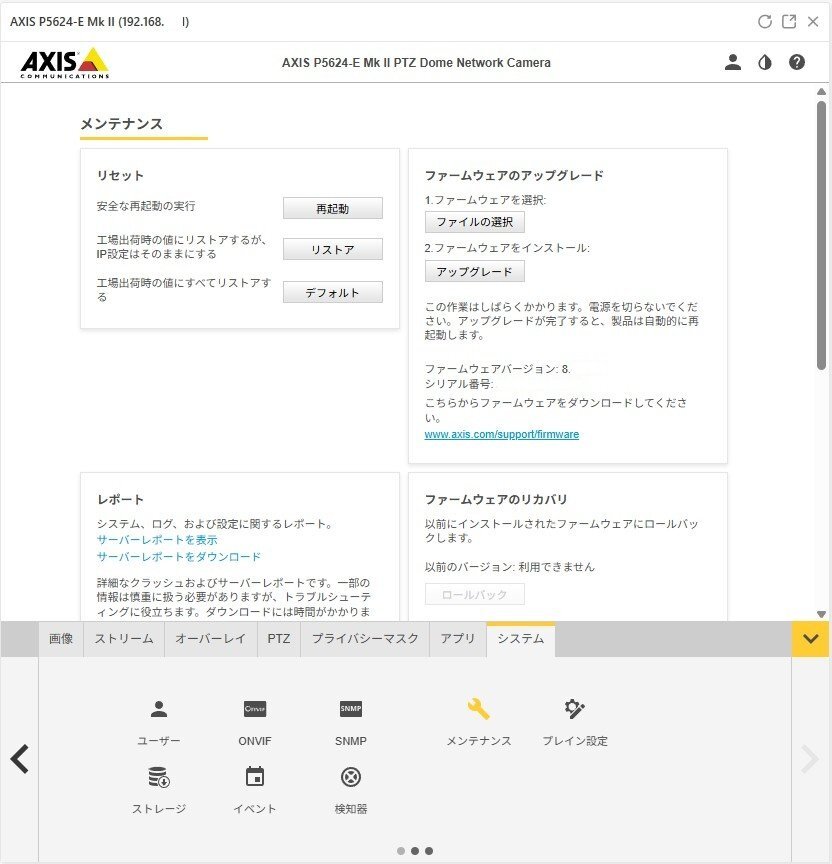Select the second page indicator dot
The height and width of the screenshot is (864, 832).
point(415,851)
